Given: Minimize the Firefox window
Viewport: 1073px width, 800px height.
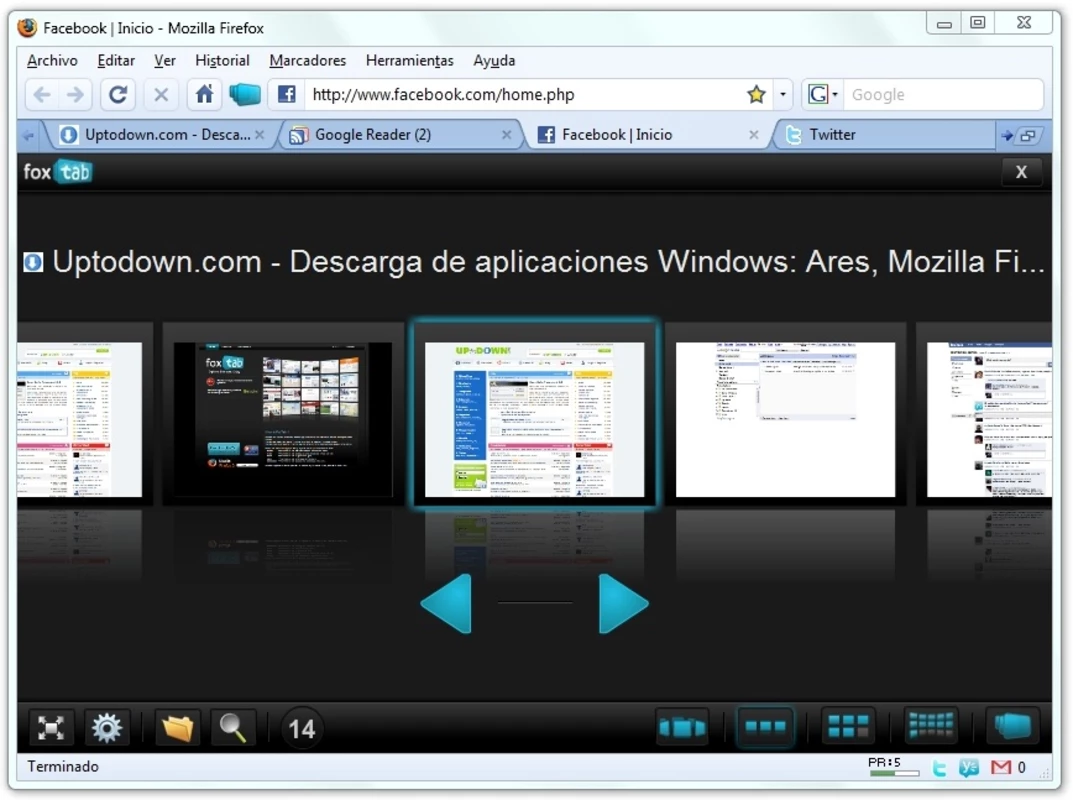Looking at the screenshot, I should (x=944, y=24).
